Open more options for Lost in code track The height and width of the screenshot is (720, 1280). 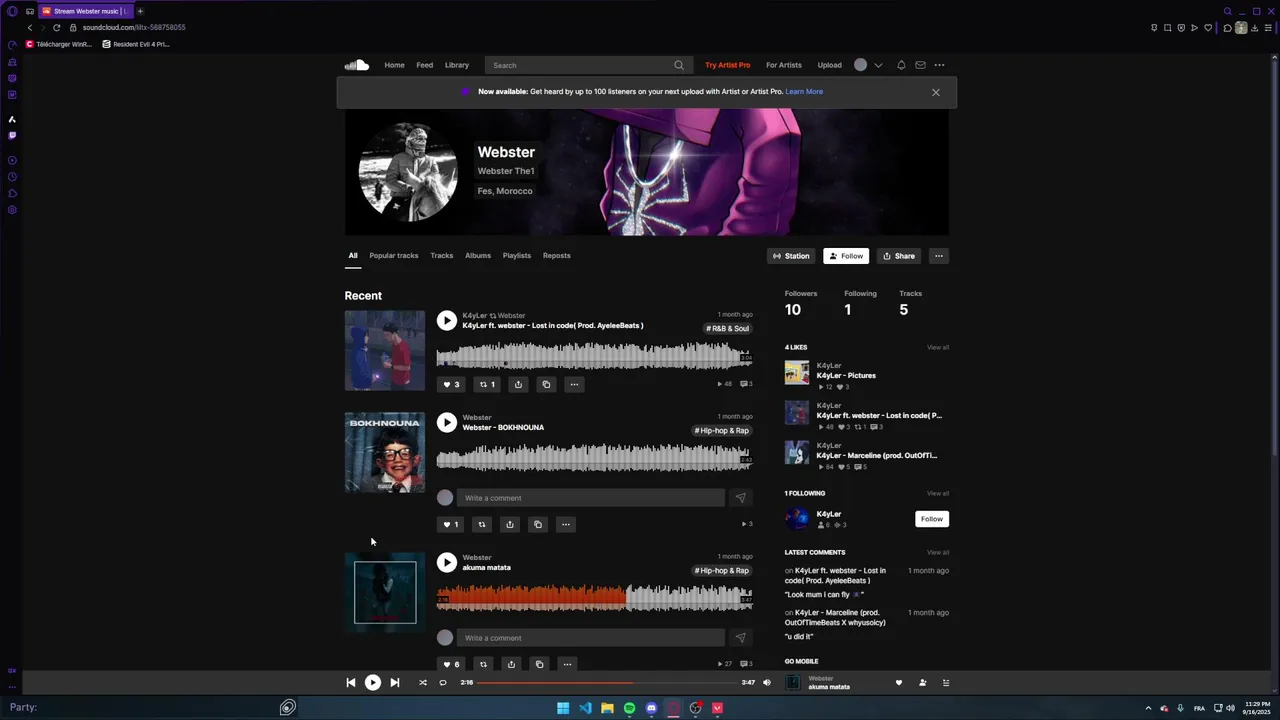574,384
